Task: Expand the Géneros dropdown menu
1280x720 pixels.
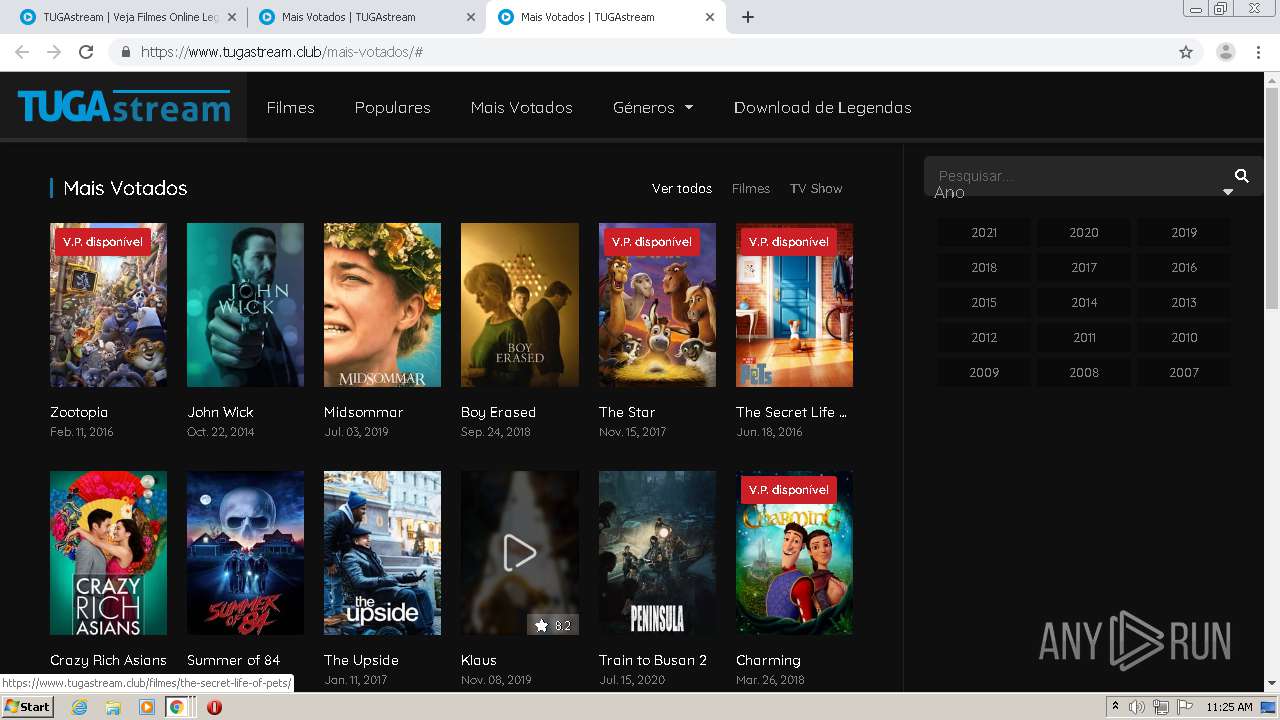Action: tap(653, 107)
